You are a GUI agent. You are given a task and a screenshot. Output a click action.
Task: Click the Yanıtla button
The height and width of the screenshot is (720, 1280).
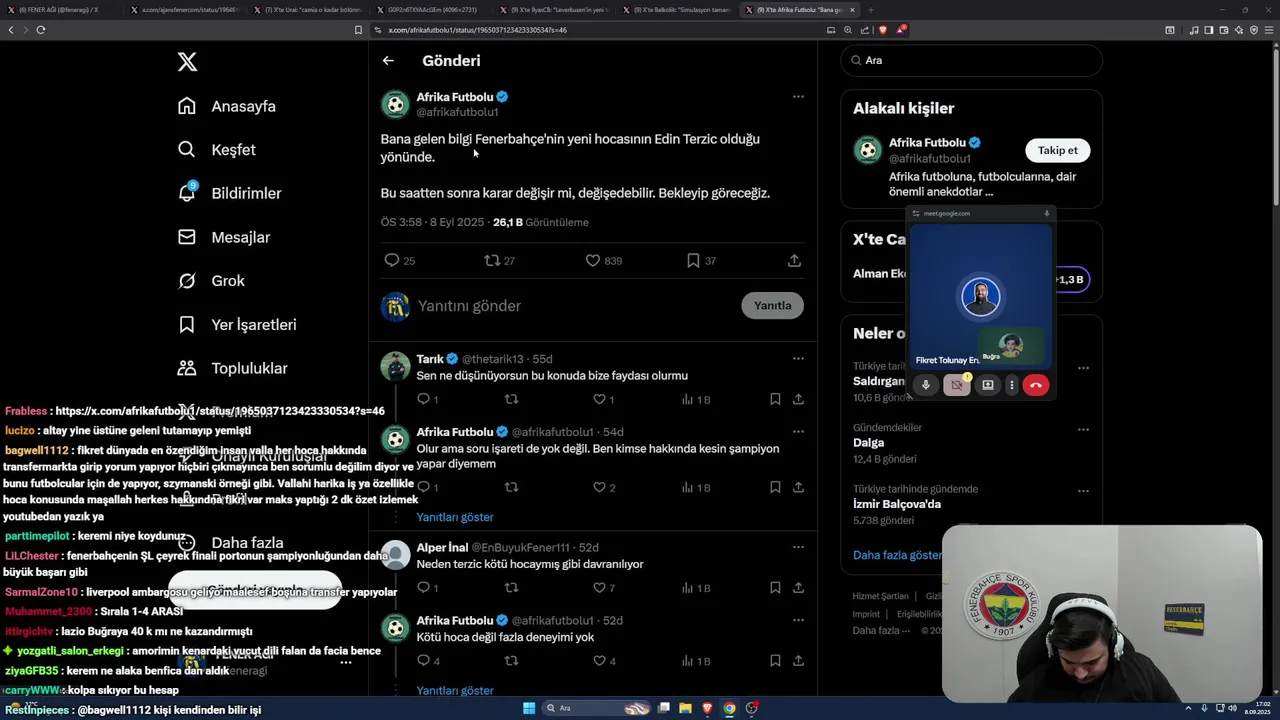pyautogui.click(x=772, y=306)
